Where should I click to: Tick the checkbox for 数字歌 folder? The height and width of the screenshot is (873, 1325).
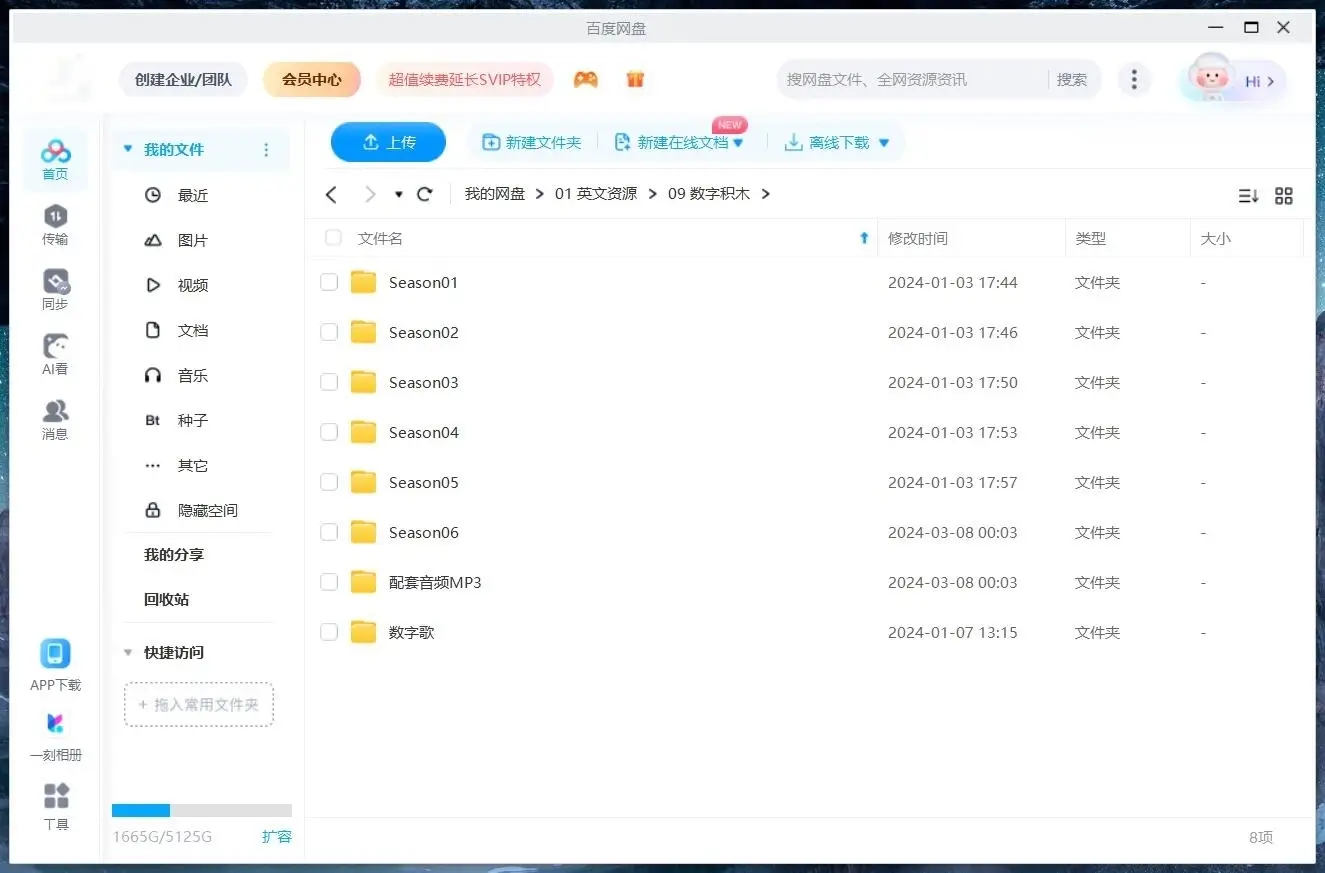[329, 632]
